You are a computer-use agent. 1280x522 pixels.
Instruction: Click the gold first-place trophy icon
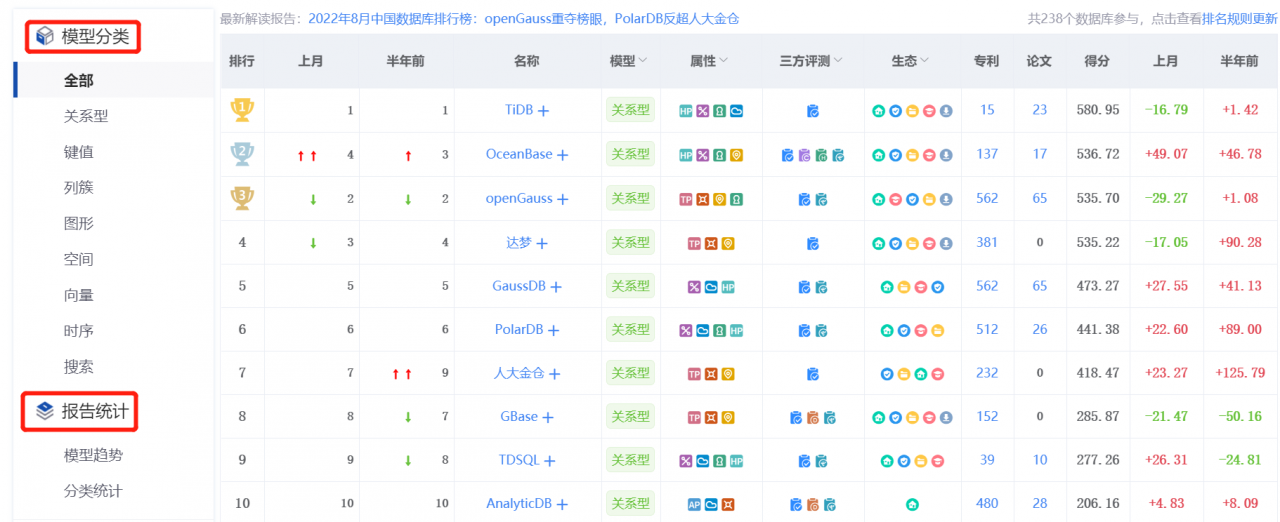click(242, 110)
